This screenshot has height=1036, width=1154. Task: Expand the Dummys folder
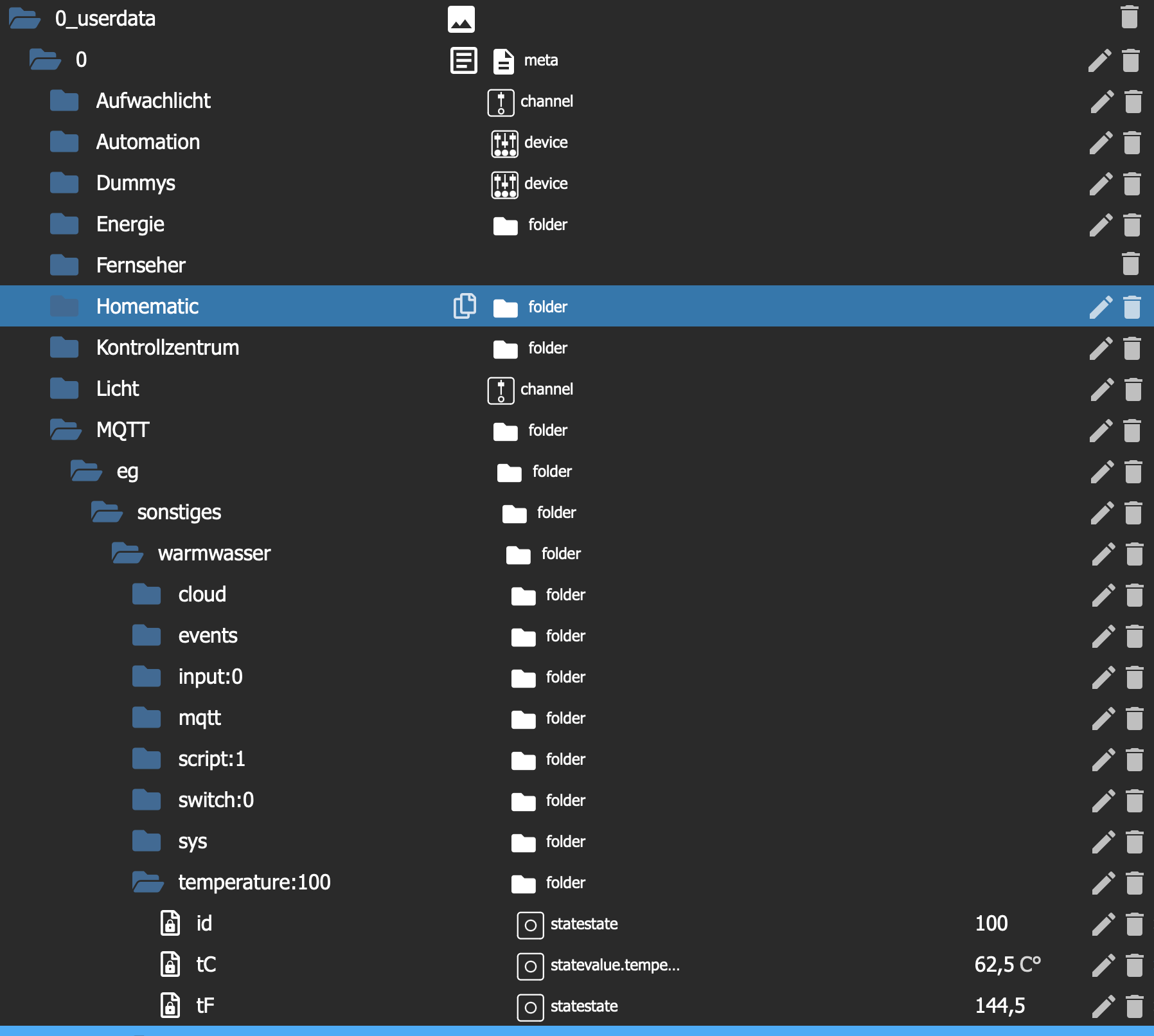click(64, 183)
